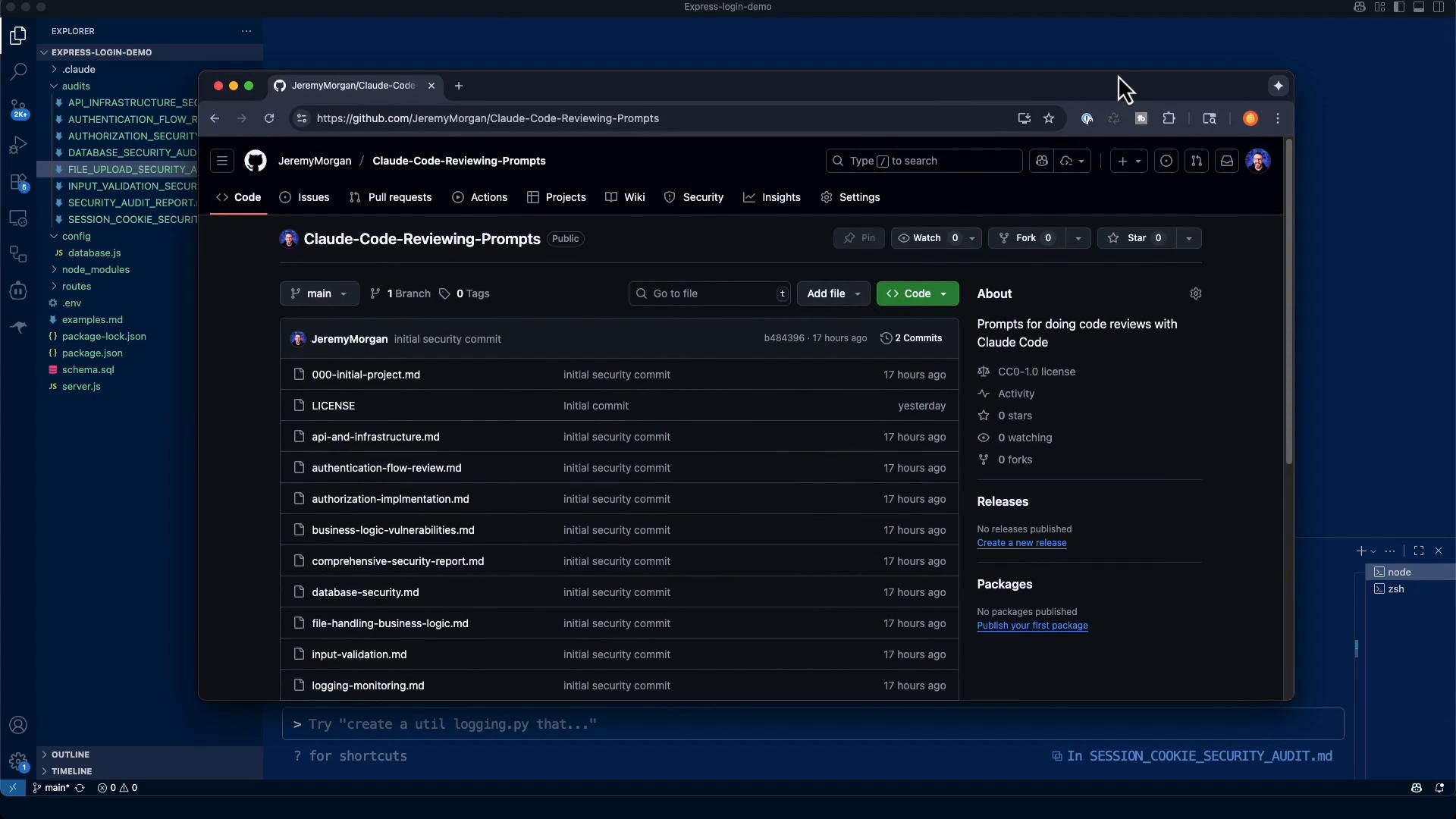This screenshot has width=1456, height=819.
Task: Open the Actions tab
Action: tap(480, 197)
